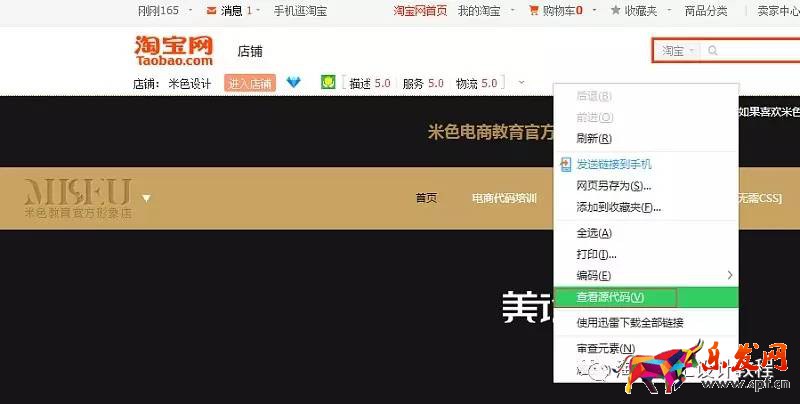The width and height of the screenshot is (800, 404).
Task: Click the green shop rating badge icon
Action: point(327,82)
